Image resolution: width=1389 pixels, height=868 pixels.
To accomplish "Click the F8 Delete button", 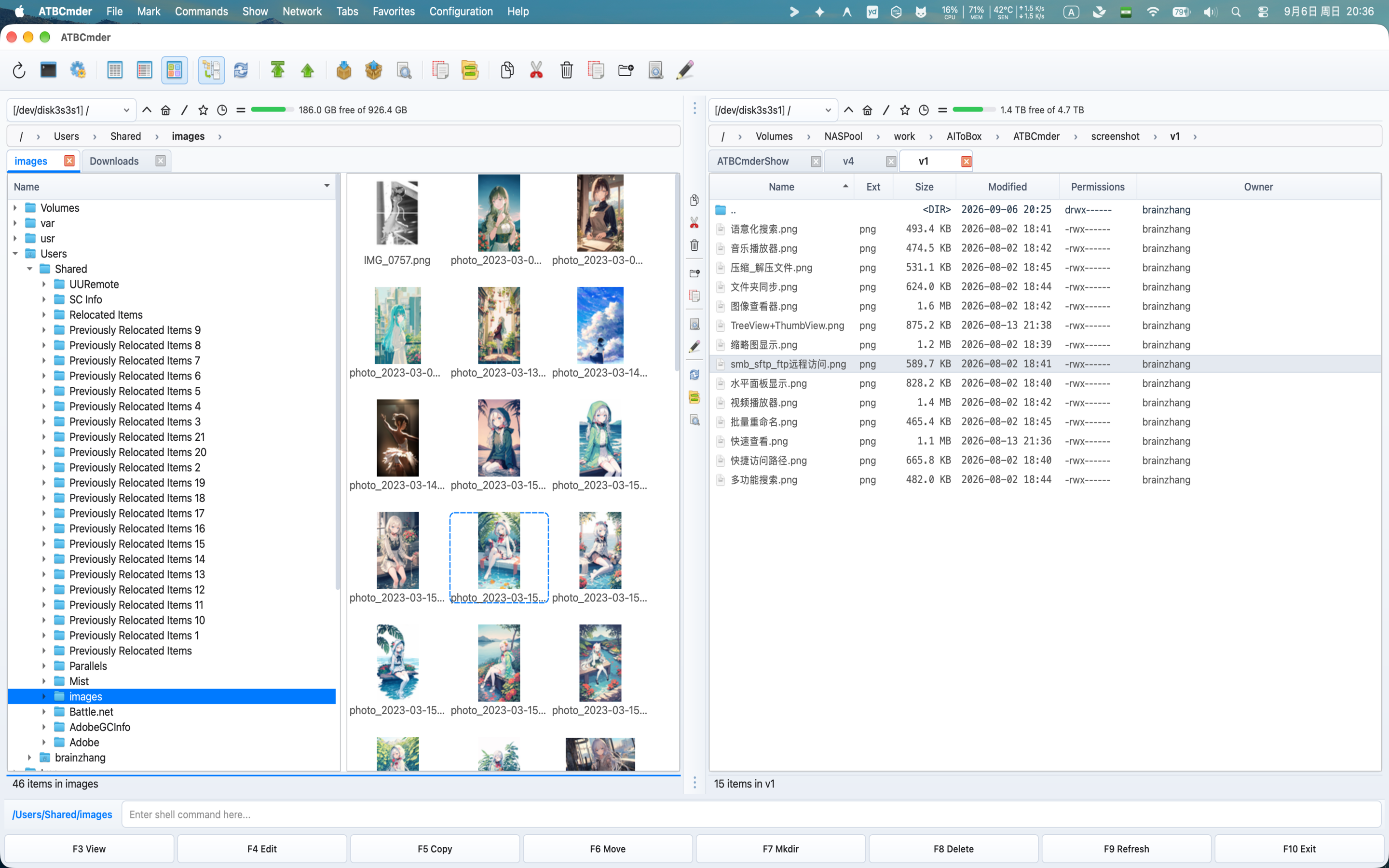I will 953,849.
